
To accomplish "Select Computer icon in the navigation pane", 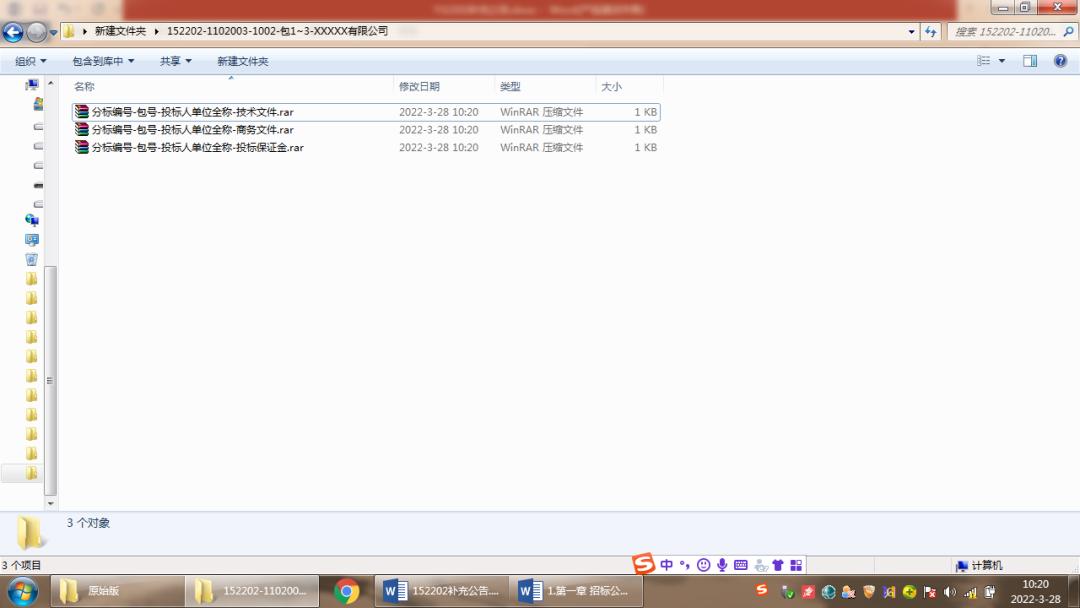I will pyautogui.click(x=32, y=85).
